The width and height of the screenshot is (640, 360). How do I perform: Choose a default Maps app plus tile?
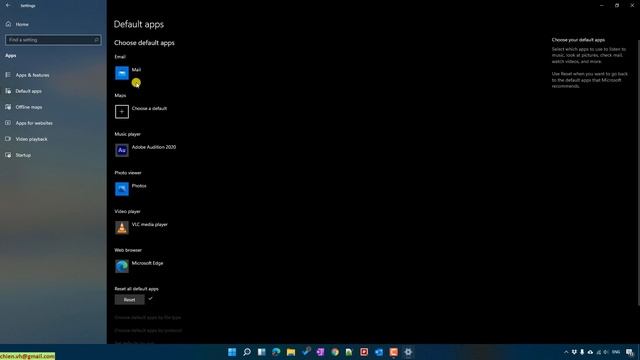pos(122,112)
